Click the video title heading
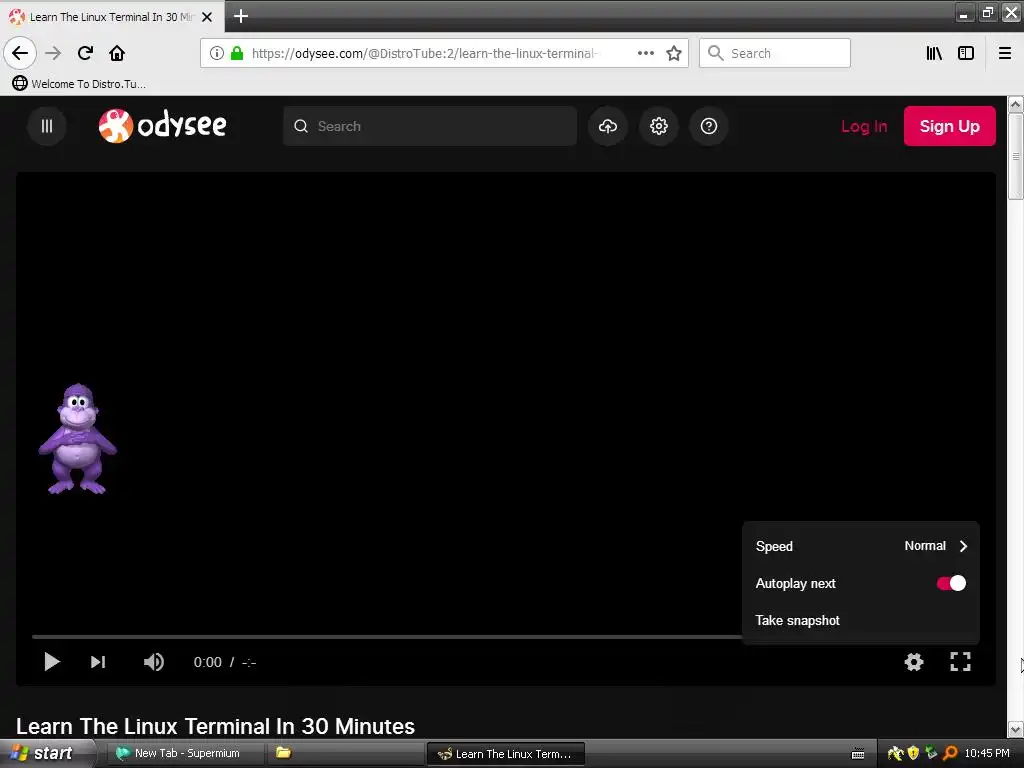Image resolution: width=1024 pixels, height=768 pixels. click(216, 726)
